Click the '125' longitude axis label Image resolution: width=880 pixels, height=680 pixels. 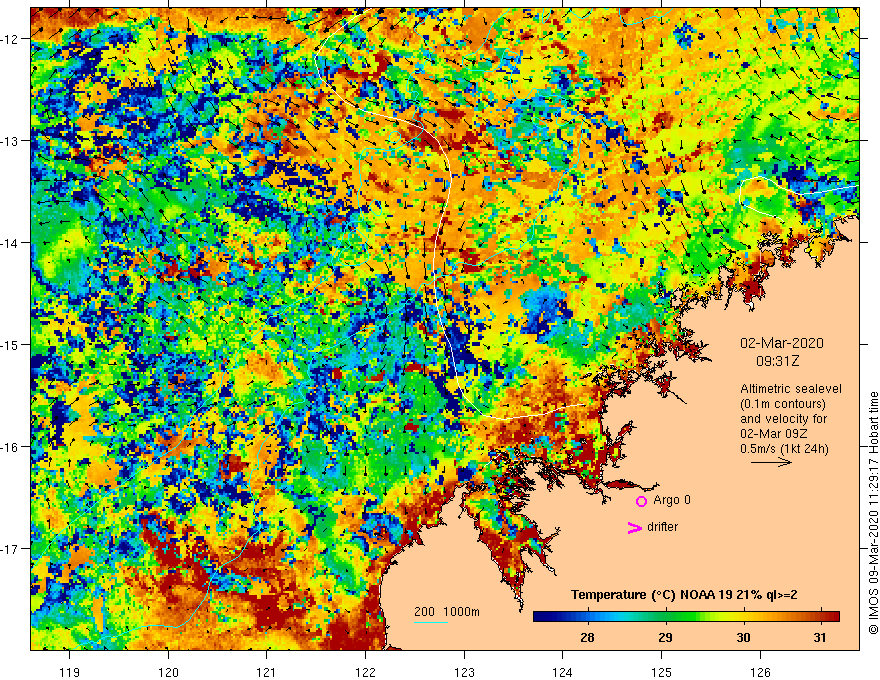pos(662,672)
